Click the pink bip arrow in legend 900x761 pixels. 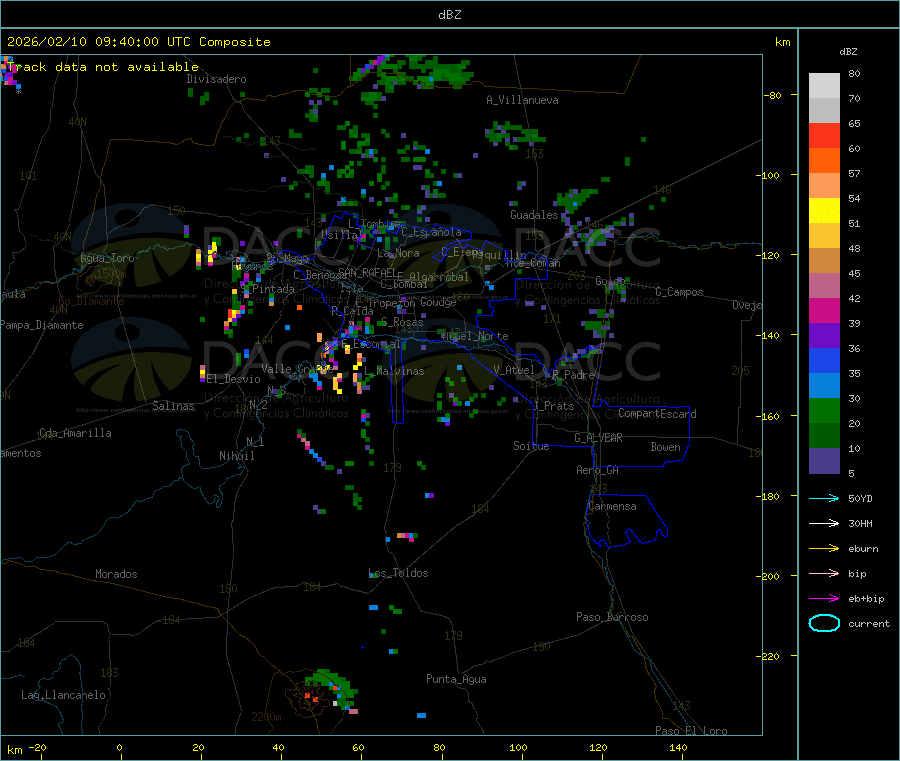click(824, 573)
